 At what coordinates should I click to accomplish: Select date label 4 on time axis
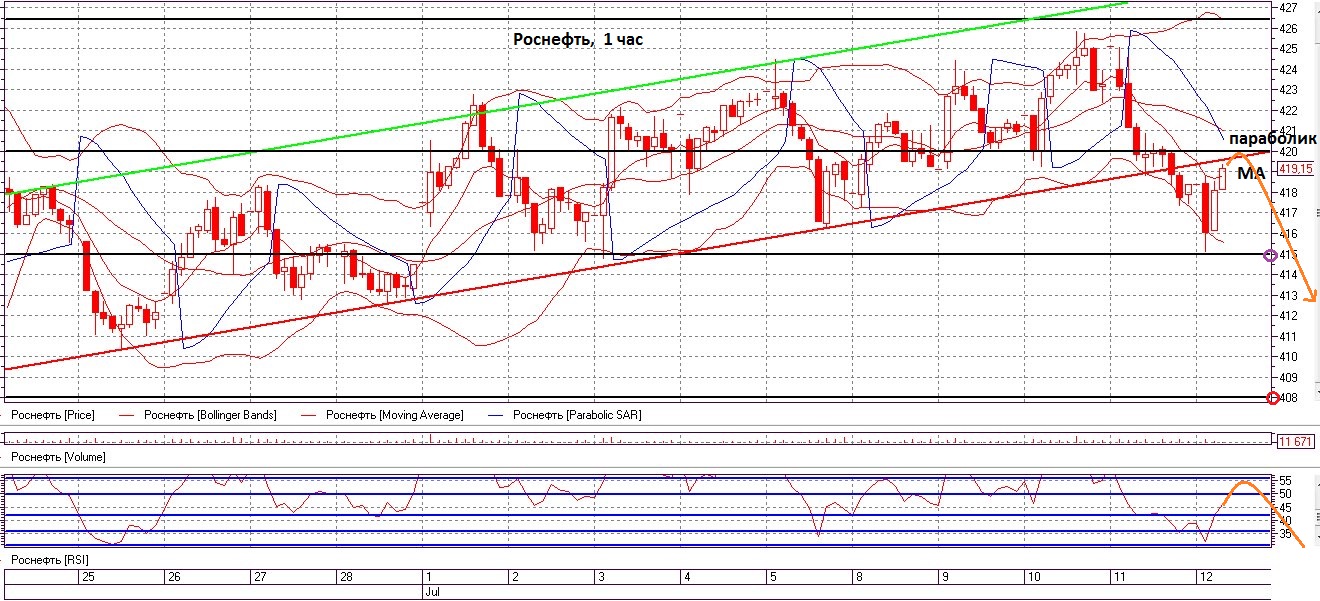pos(686,578)
